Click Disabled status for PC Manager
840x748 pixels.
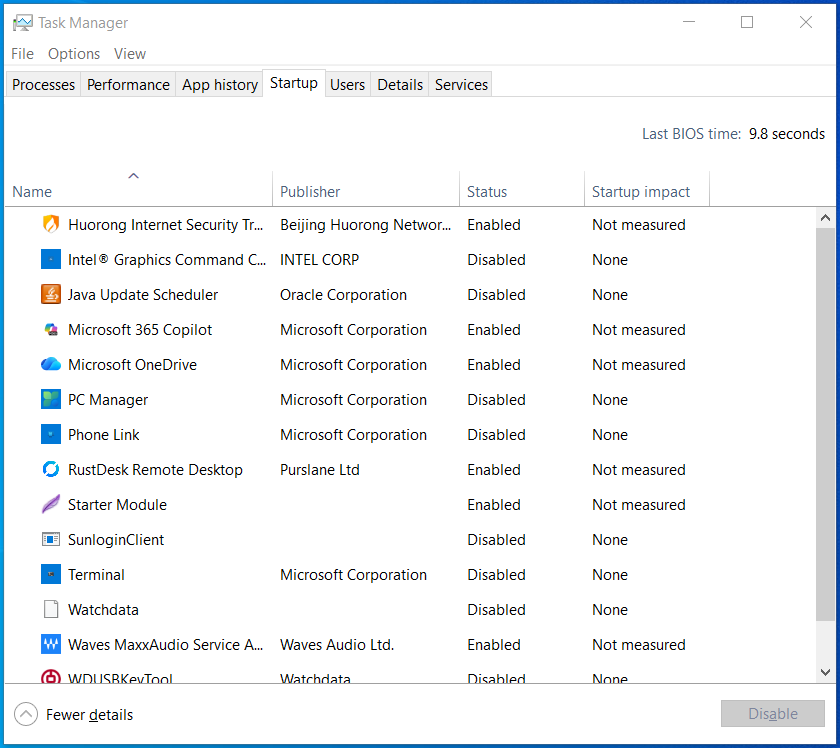click(x=496, y=399)
